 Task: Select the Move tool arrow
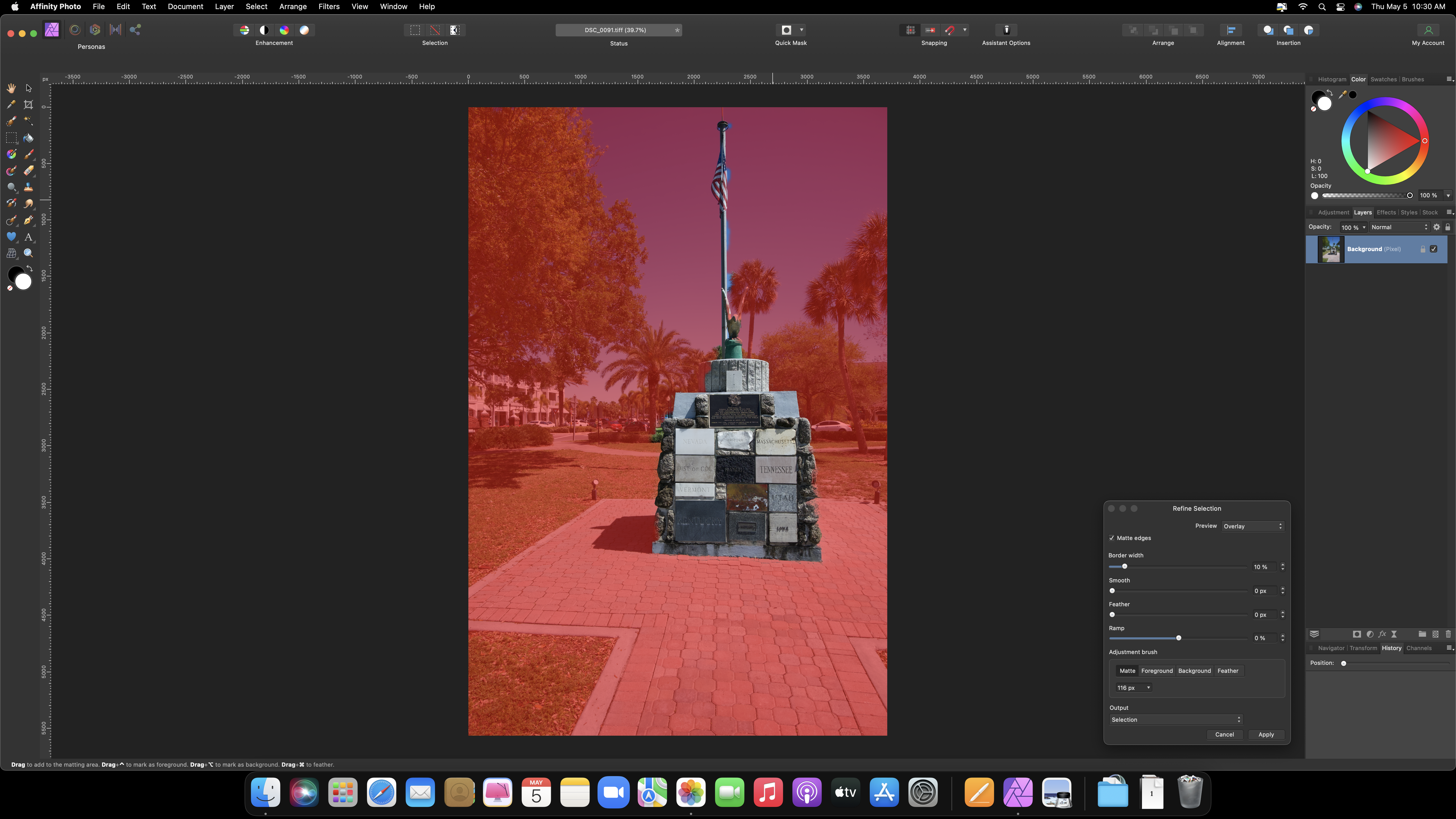pyautogui.click(x=28, y=88)
